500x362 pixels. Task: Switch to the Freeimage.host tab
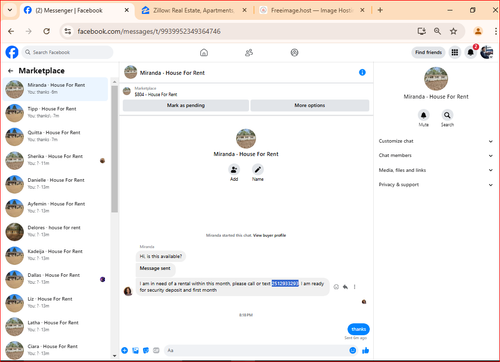311,10
